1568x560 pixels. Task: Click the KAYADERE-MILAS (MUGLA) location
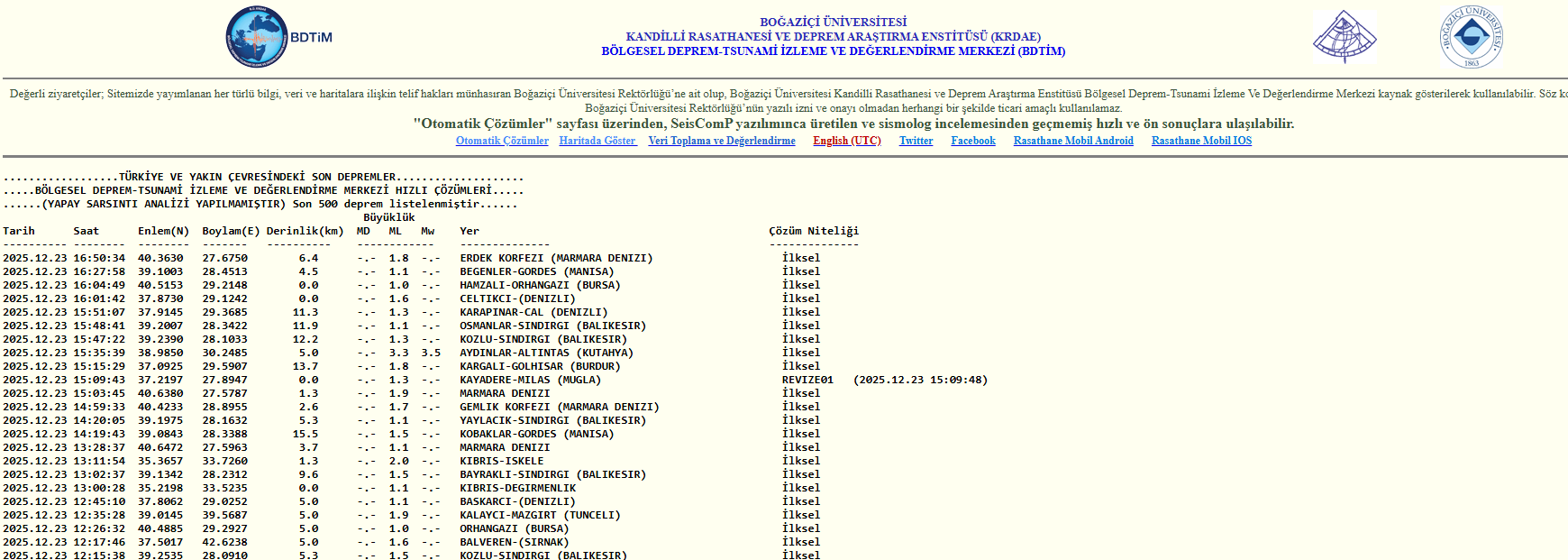[530, 380]
